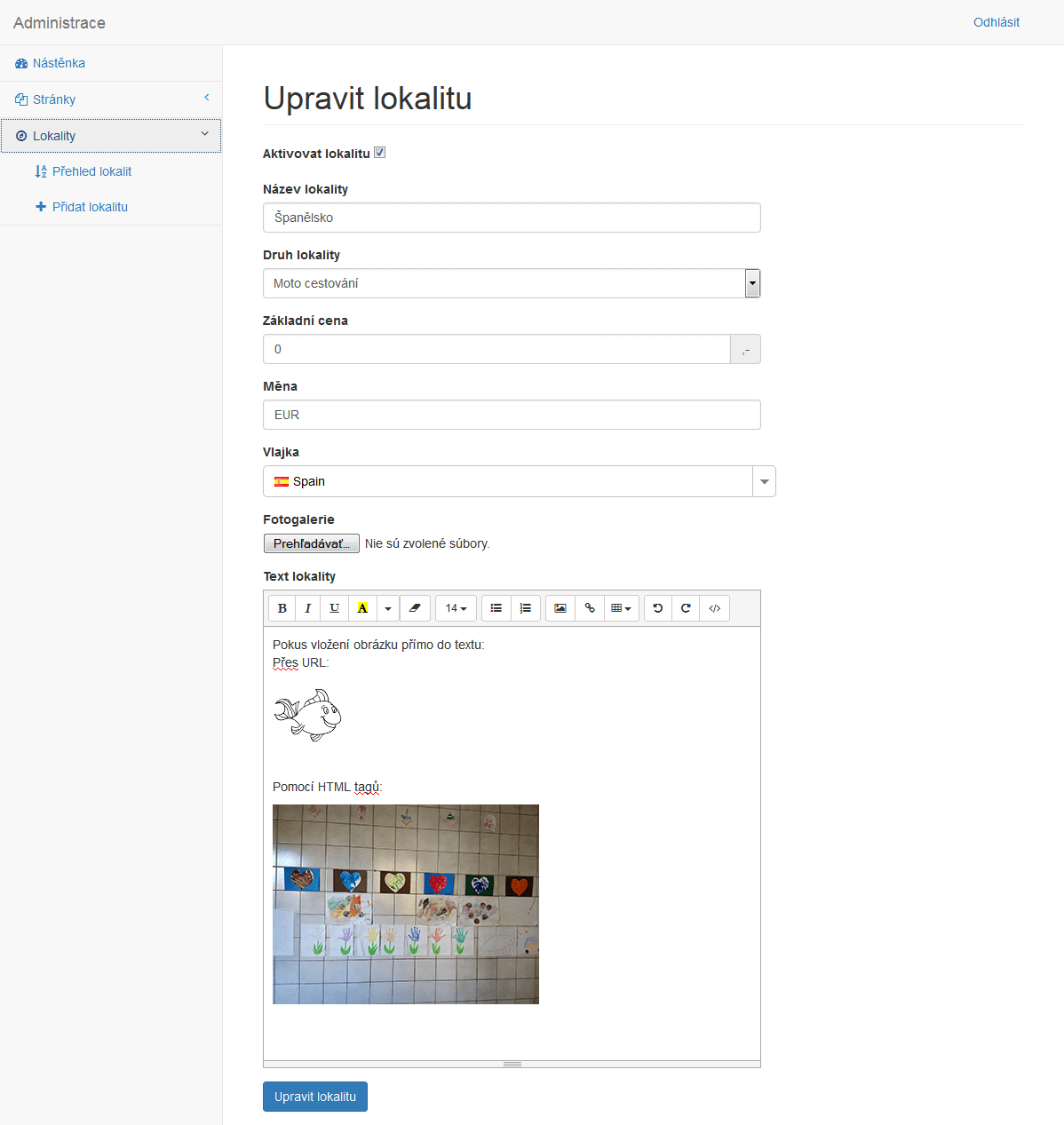Focus the Měna EUR input field
Screen dimensions: 1064x1125
click(x=512, y=415)
